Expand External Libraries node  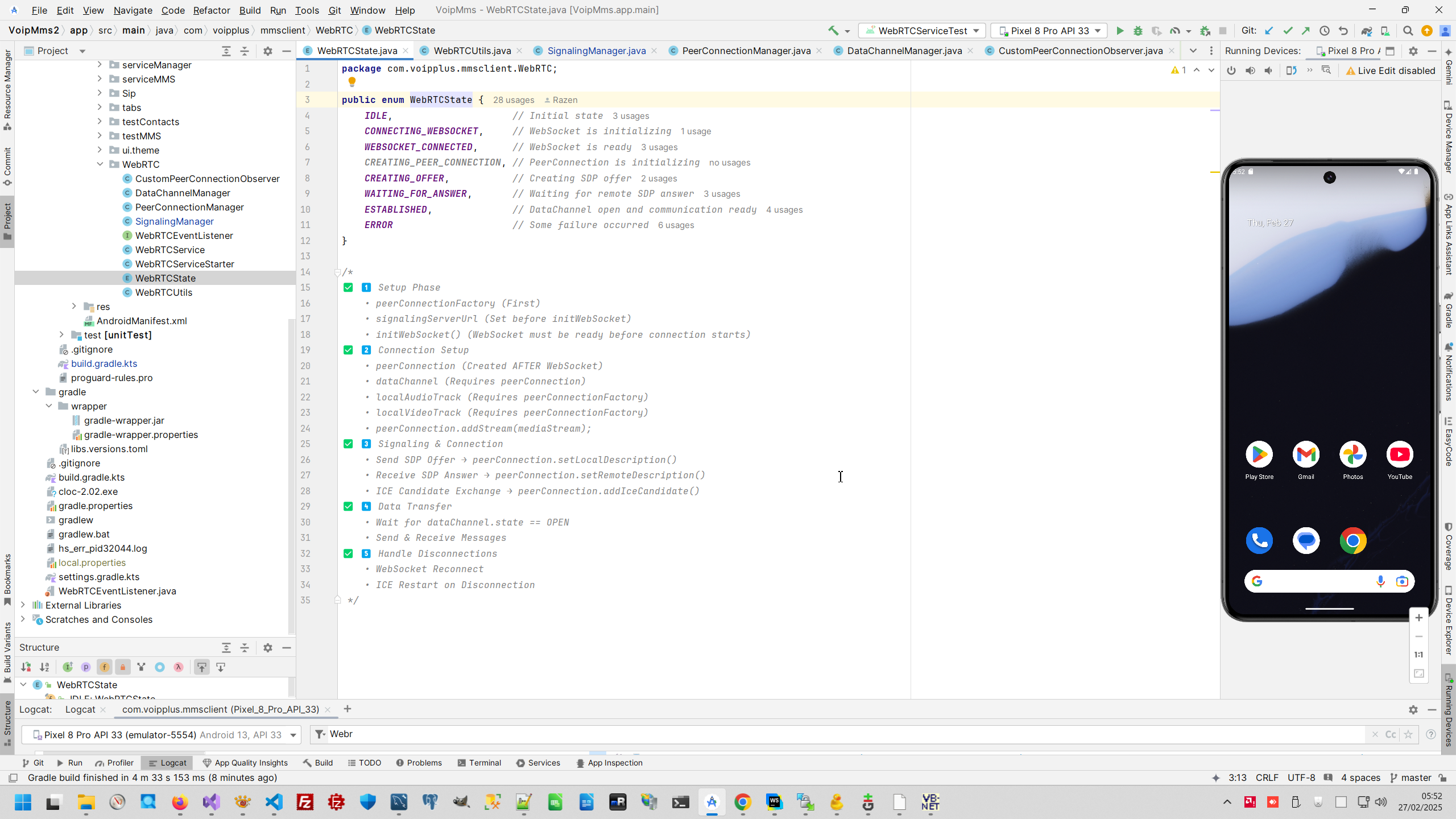23,605
